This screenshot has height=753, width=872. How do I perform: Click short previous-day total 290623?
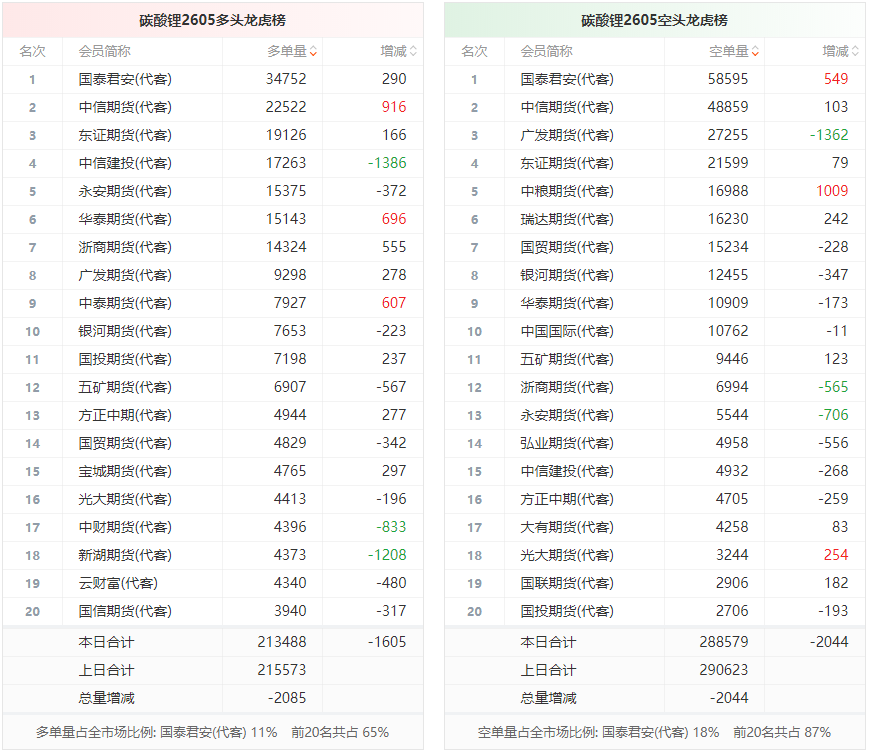click(724, 670)
